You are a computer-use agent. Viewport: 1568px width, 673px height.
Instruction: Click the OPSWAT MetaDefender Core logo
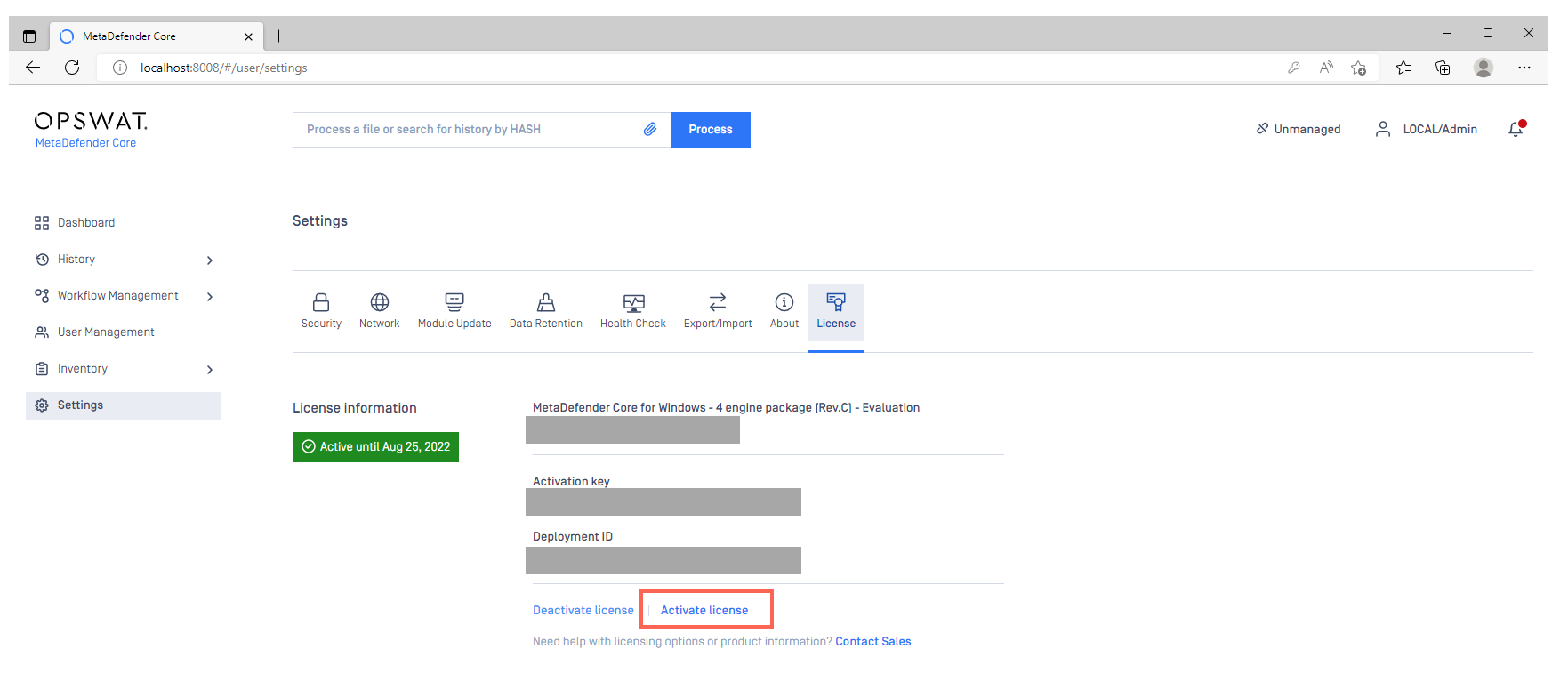(x=90, y=130)
